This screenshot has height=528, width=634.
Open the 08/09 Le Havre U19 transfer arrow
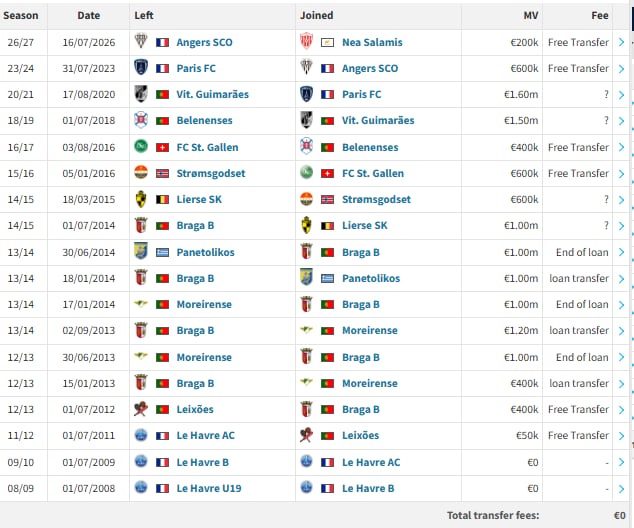coord(621,489)
